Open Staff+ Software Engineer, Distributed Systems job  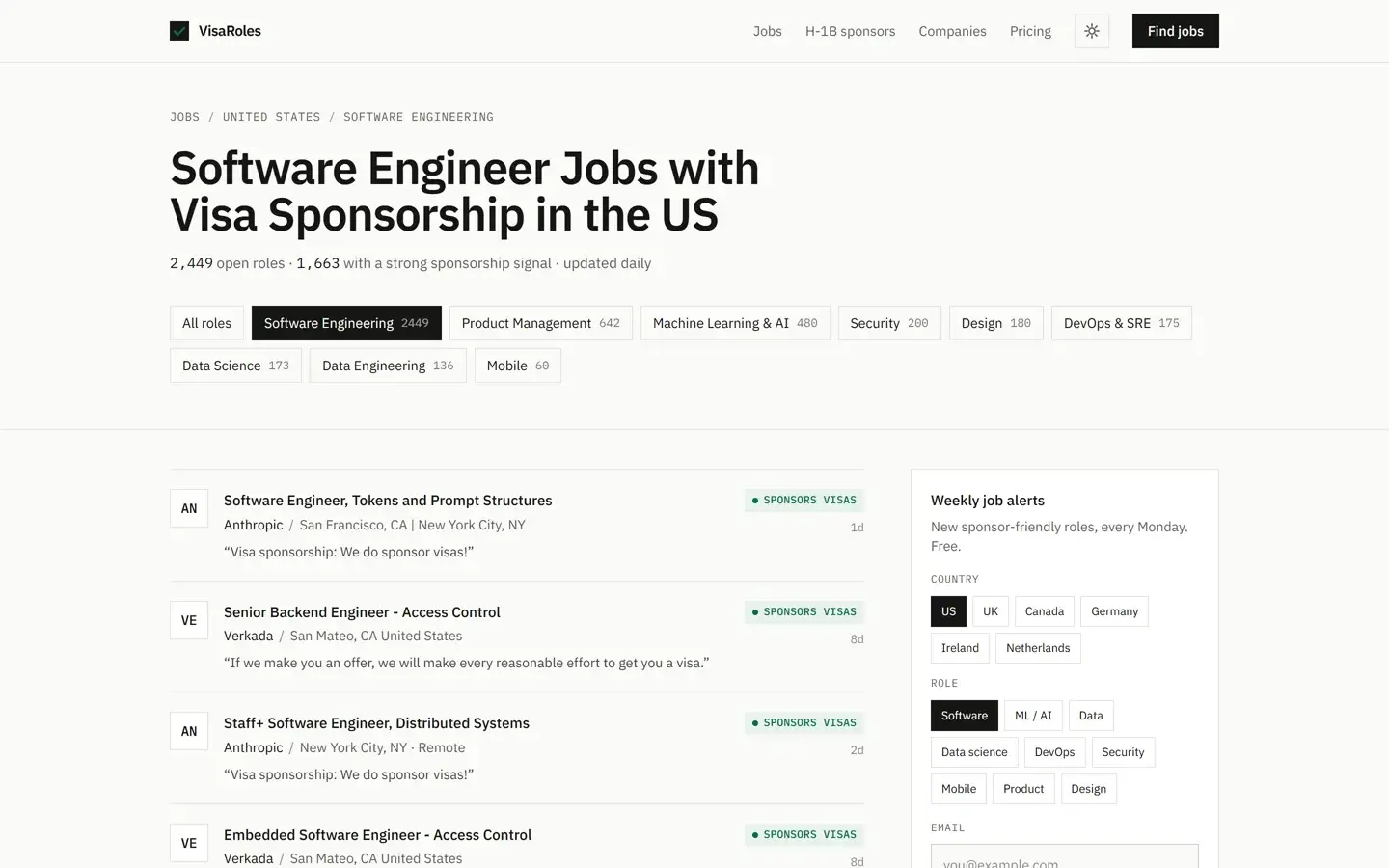click(376, 723)
